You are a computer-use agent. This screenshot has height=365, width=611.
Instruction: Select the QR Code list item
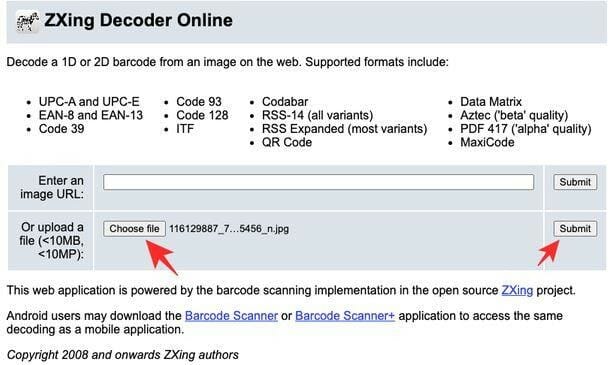pos(287,143)
